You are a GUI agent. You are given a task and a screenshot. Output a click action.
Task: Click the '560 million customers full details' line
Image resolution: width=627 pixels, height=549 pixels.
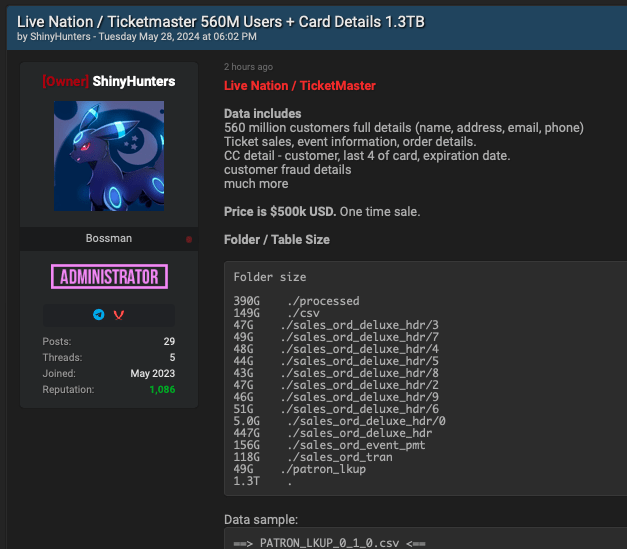click(x=404, y=128)
